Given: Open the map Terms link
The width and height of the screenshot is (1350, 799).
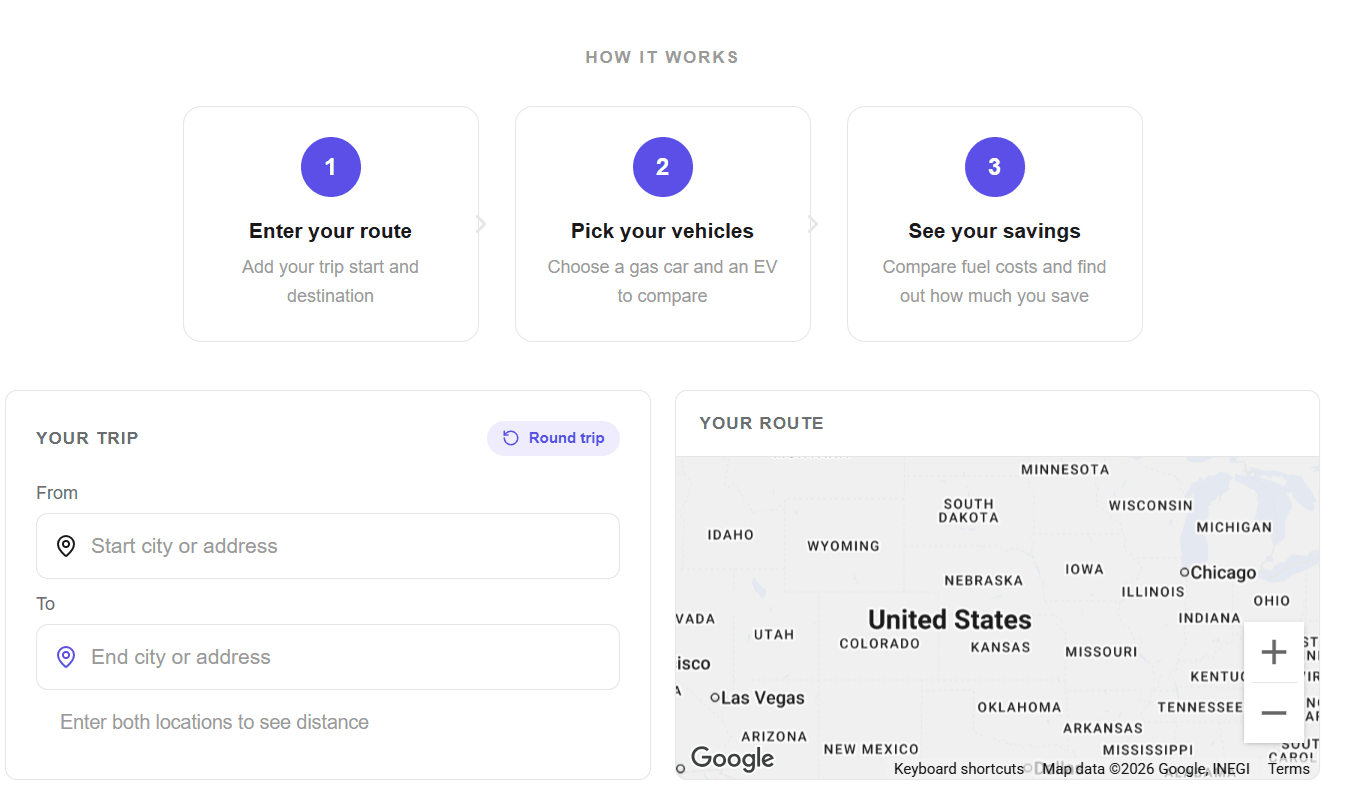Looking at the screenshot, I should click(1289, 769).
